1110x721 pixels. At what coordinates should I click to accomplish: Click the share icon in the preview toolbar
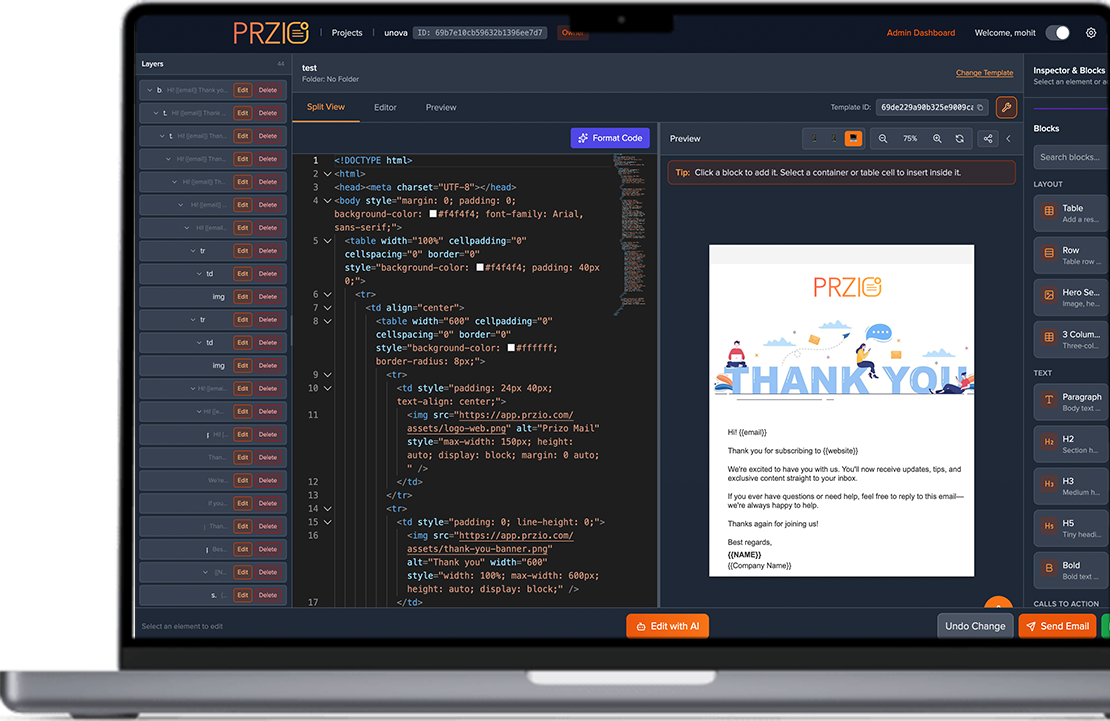[988, 139]
